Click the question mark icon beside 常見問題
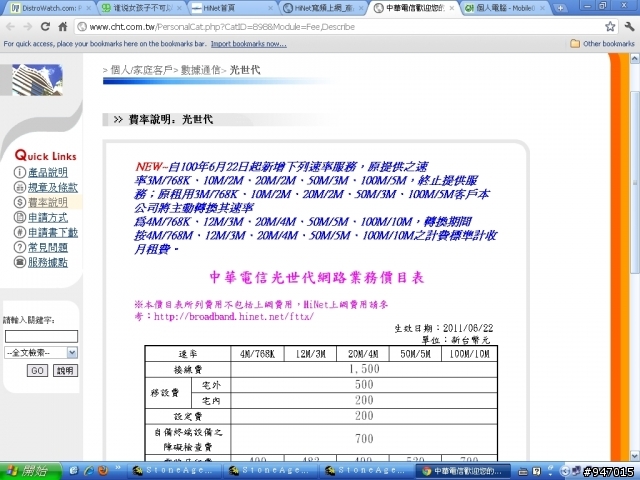This screenshot has height=480, width=640. coord(20,247)
